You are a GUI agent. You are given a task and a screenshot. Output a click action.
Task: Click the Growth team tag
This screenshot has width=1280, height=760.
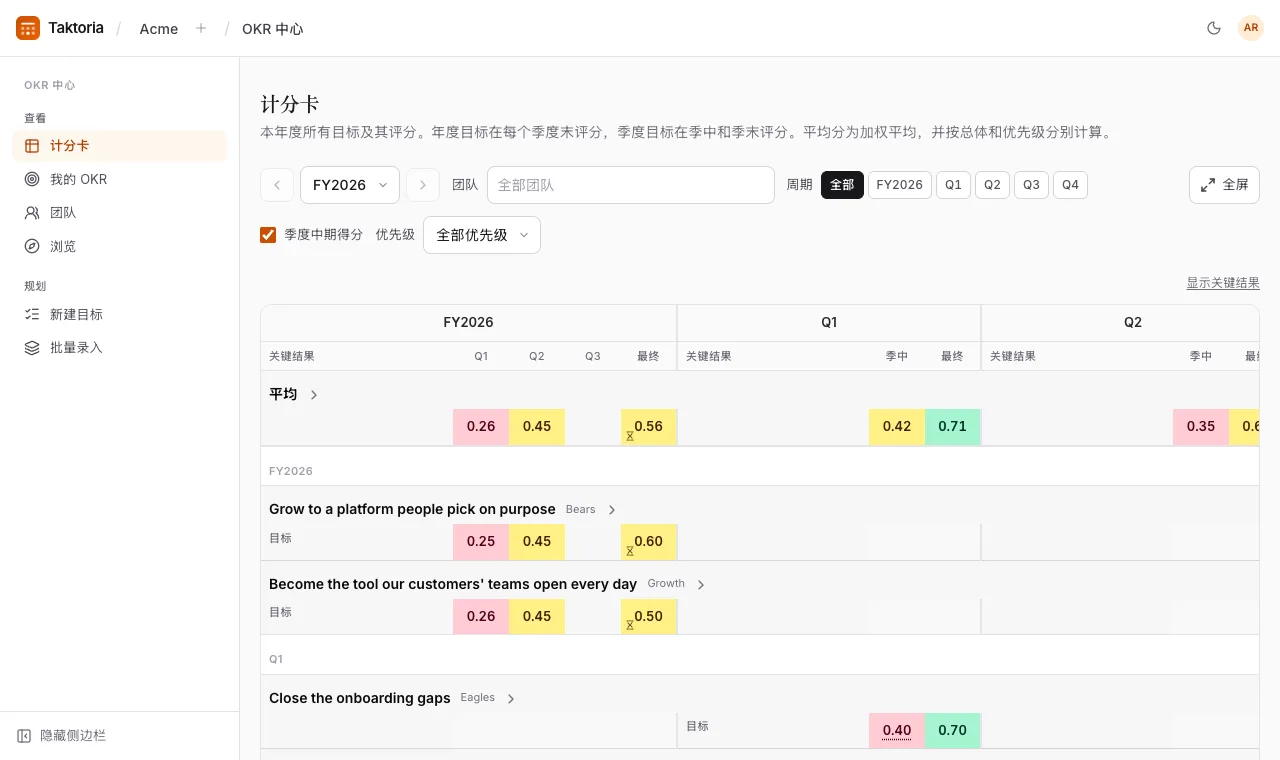[x=666, y=584]
